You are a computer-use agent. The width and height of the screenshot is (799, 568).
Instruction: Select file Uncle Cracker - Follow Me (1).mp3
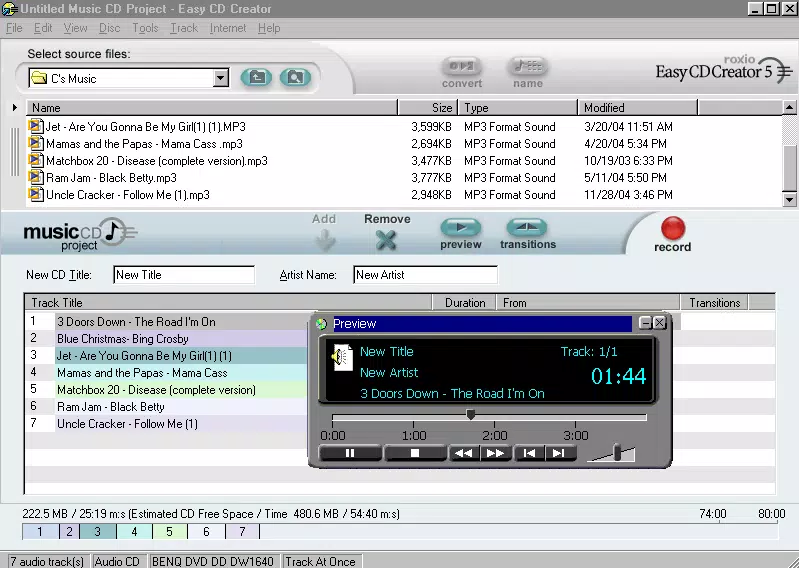tap(127, 195)
